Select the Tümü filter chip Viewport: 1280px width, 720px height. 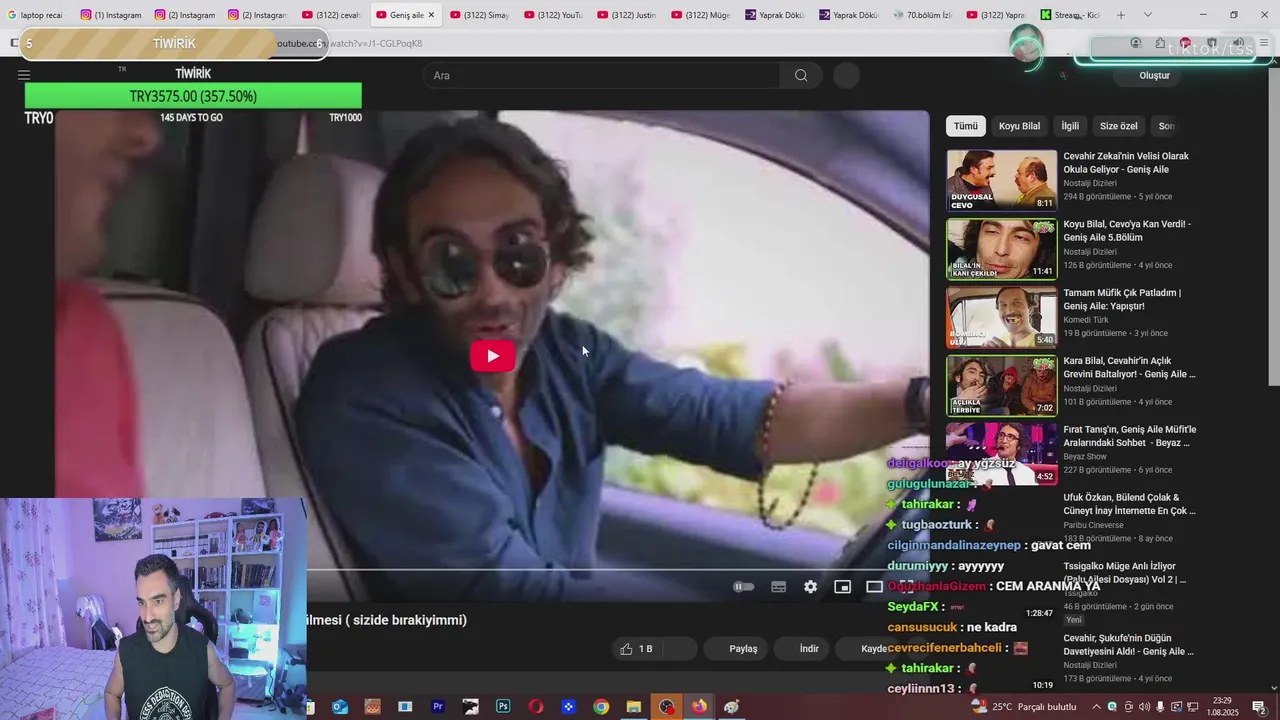coord(966,126)
